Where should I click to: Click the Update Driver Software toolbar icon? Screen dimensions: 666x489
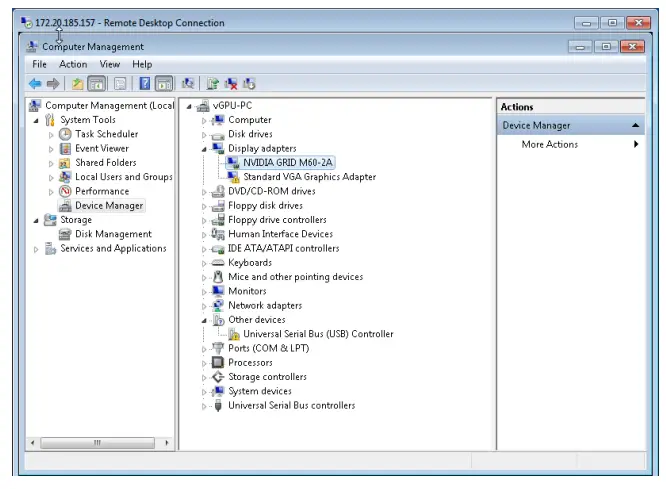point(212,84)
